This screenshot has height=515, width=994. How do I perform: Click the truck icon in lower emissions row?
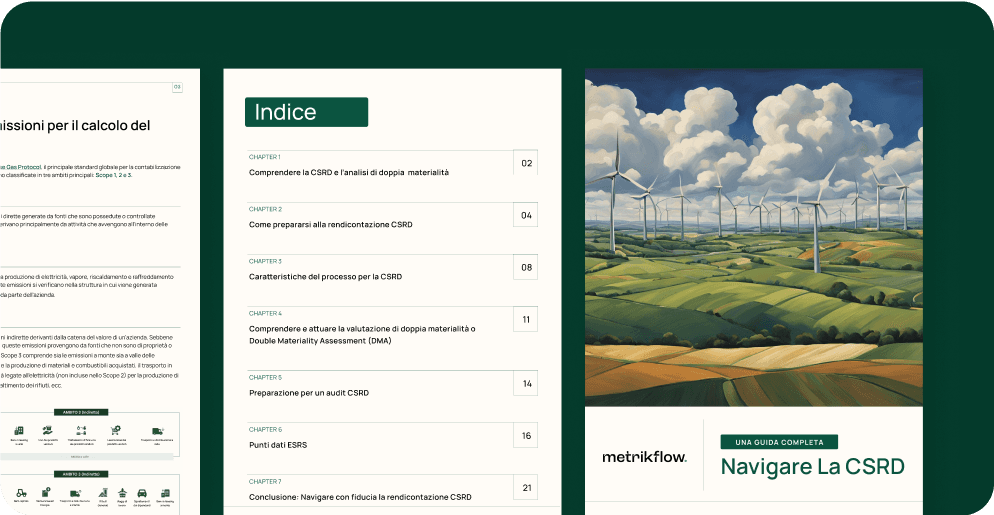point(75,493)
